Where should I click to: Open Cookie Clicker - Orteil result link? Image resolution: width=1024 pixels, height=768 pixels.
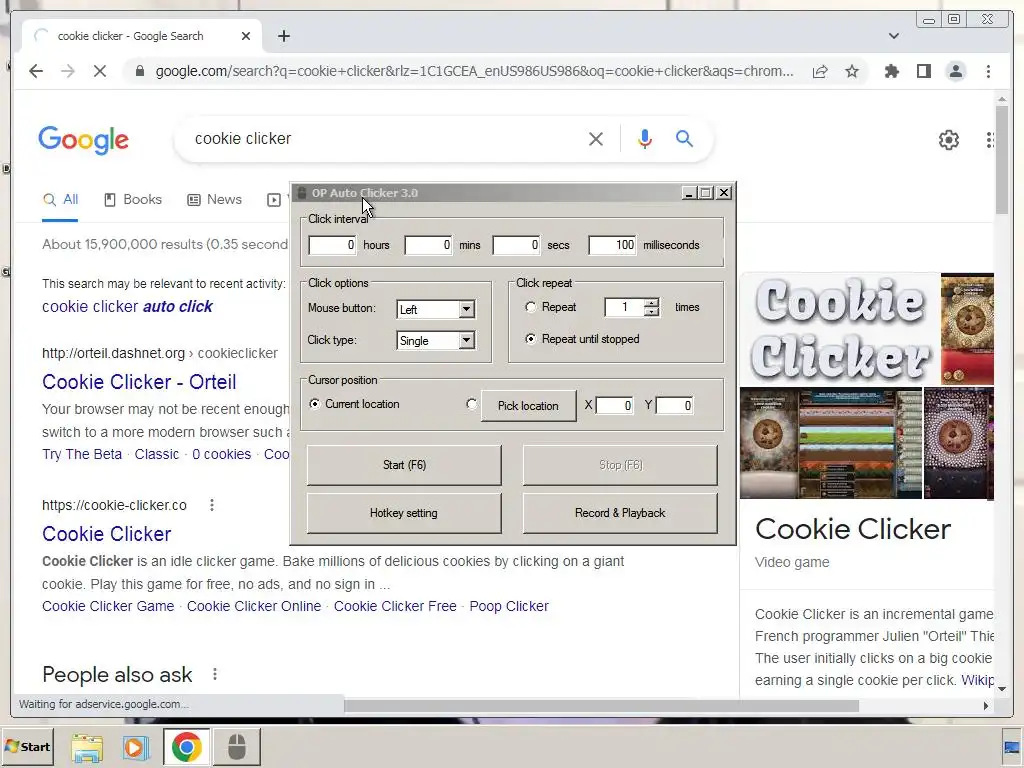coord(139,381)
